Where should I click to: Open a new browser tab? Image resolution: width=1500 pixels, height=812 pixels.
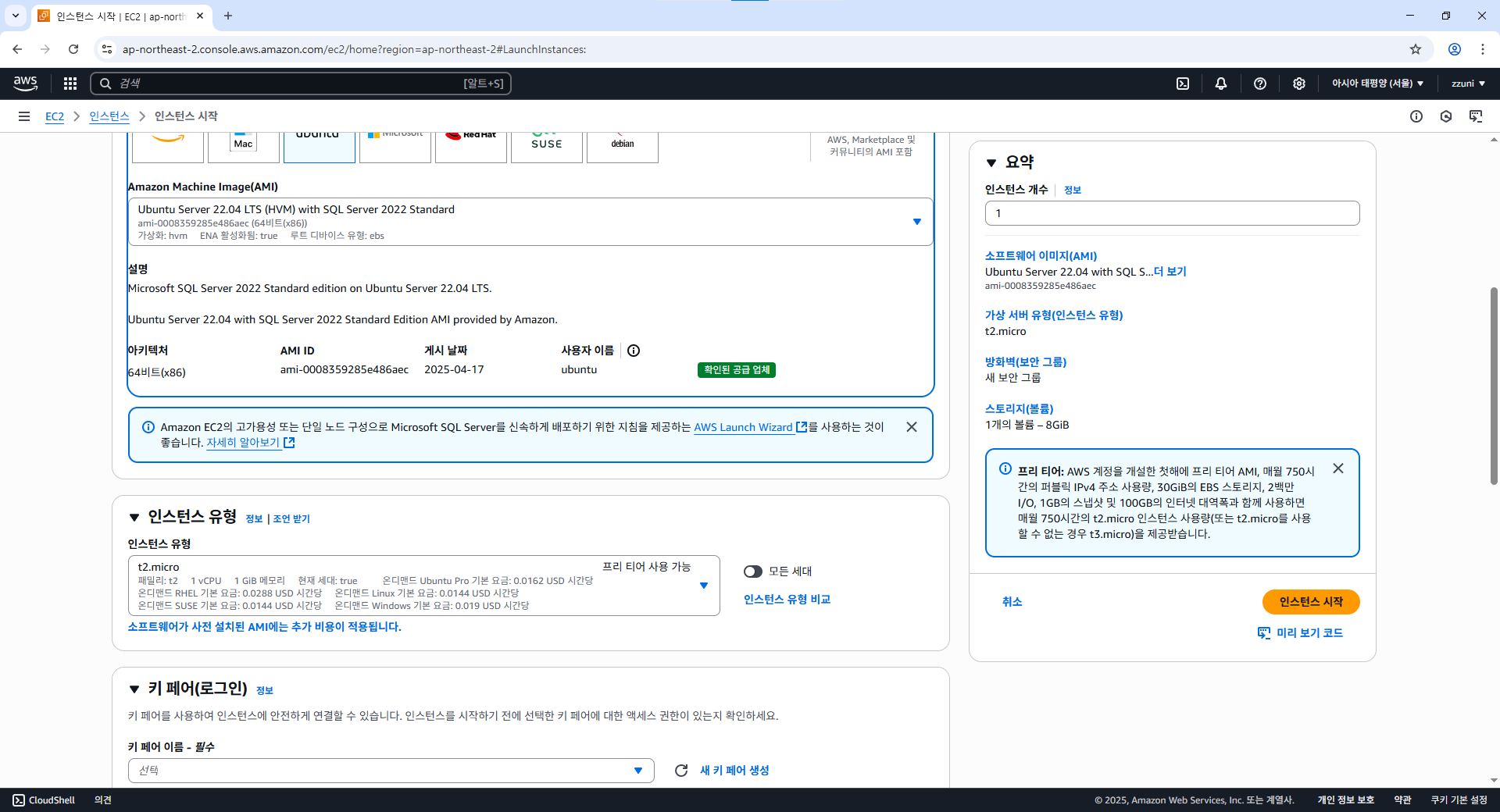tap(228, 16)
